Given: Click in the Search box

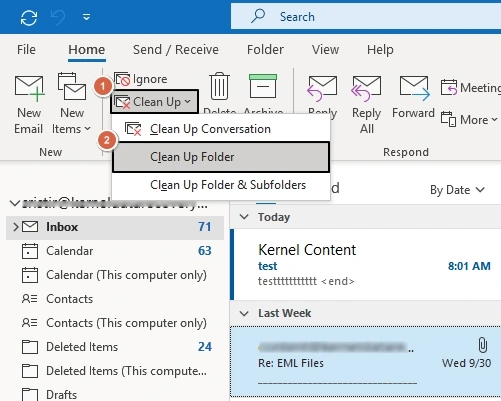Looking at the screenshot, I should tap(366, 17).
